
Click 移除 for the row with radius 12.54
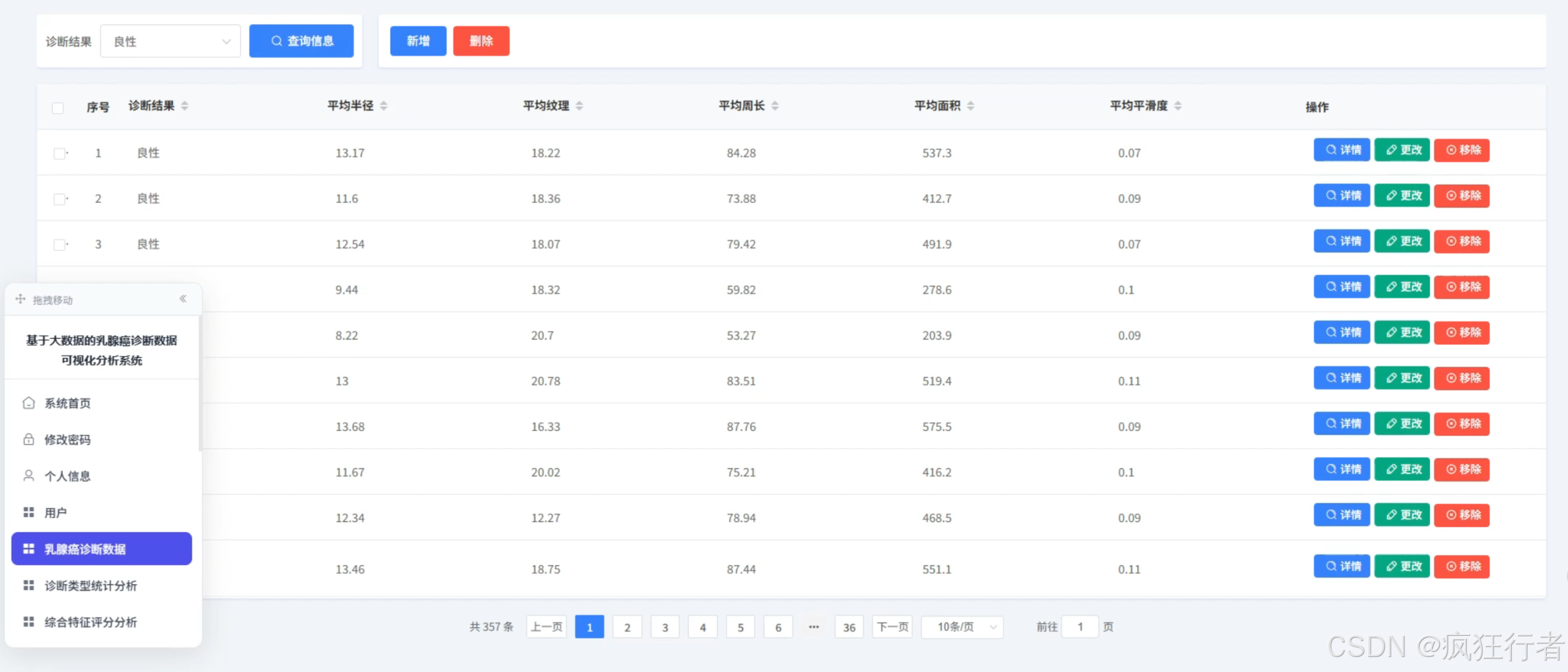point(1462,241)
